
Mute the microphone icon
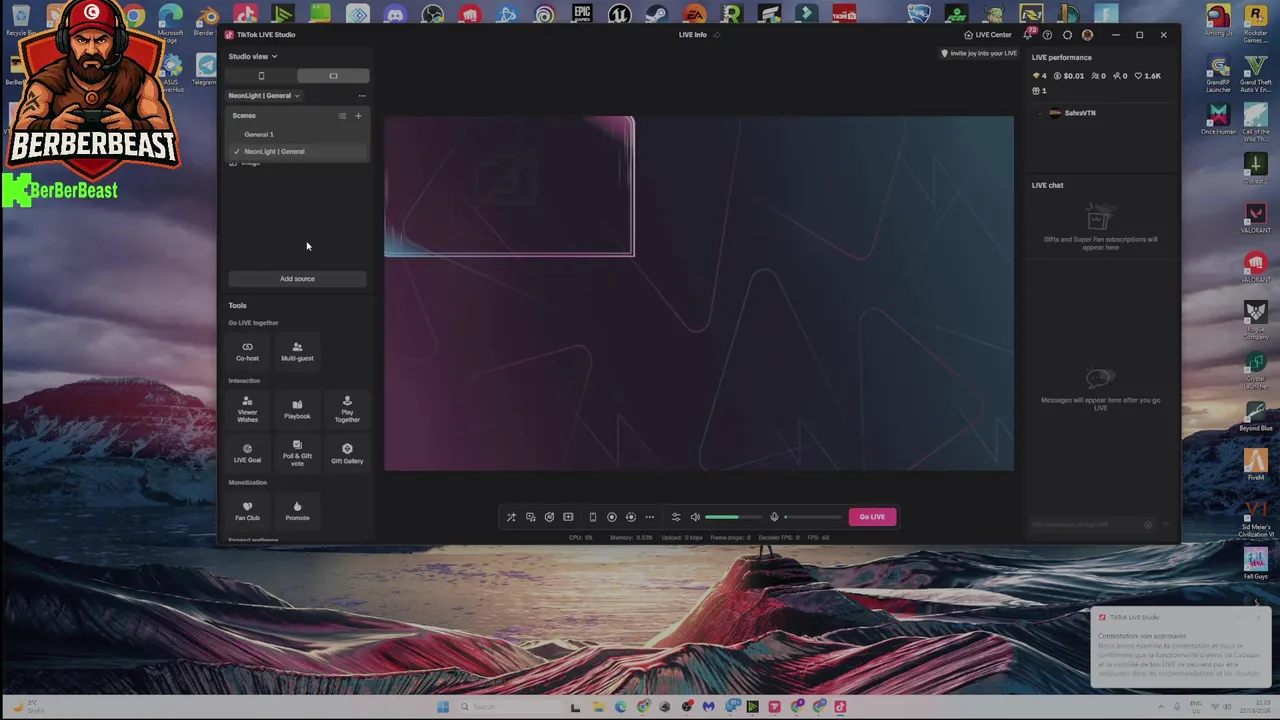pyautogui.click(x=774, y=517)
